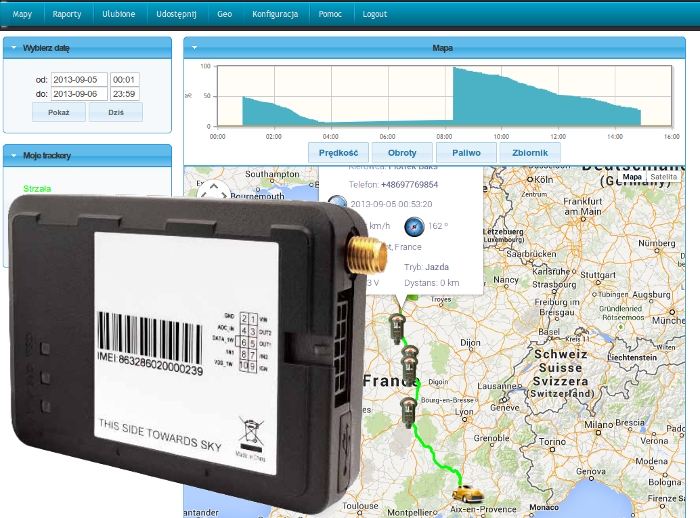Switch map to Mapa view
Image resolution: width=700 pixels, height=518 pixels.
point(632,177)
